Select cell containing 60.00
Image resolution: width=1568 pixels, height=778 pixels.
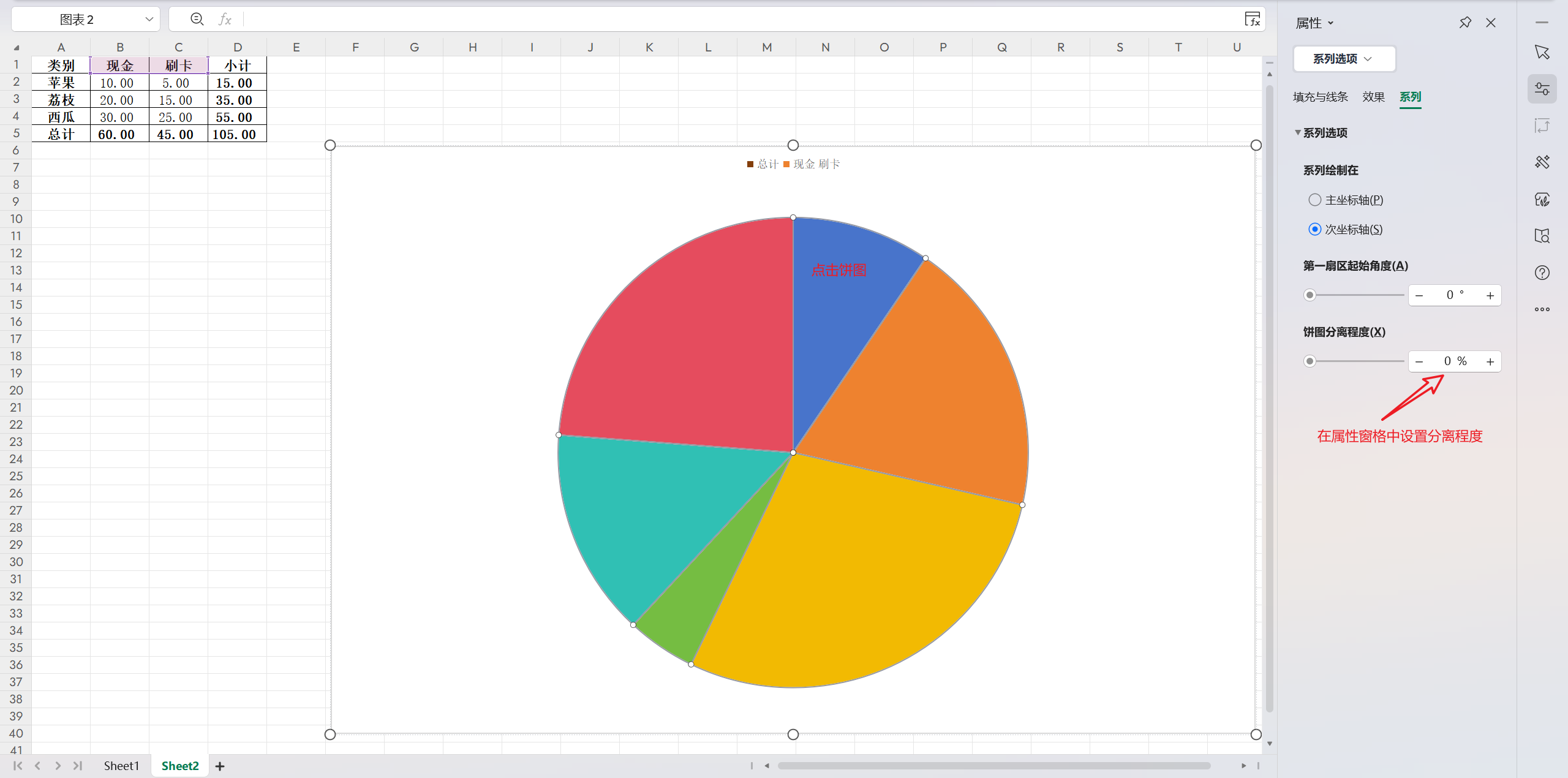(120, 134)
